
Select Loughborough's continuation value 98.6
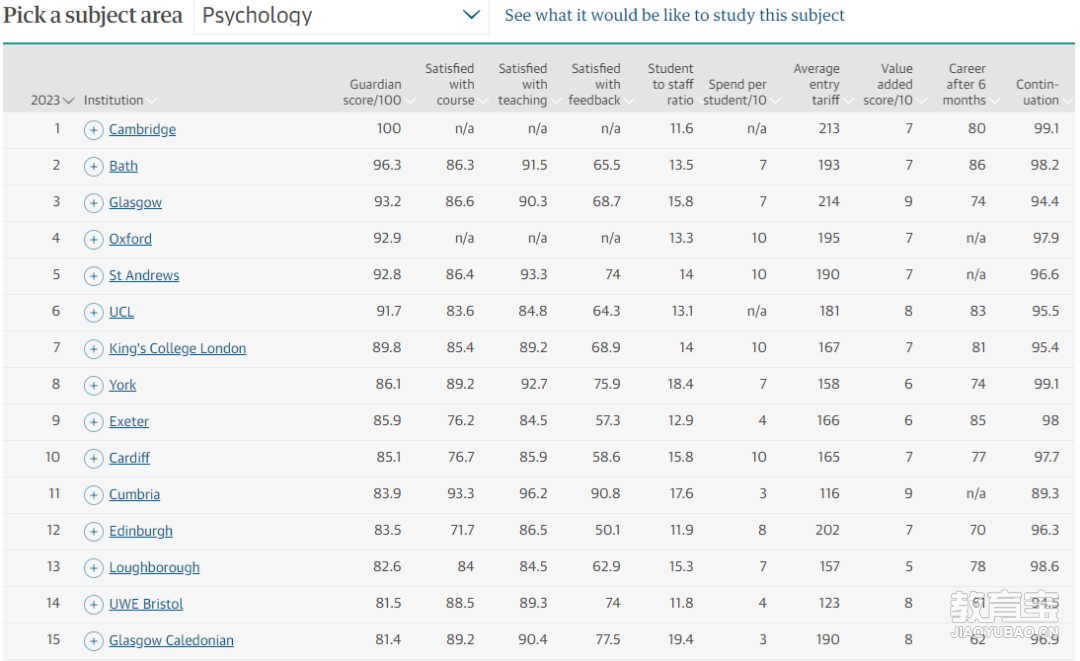point(1044,567)
